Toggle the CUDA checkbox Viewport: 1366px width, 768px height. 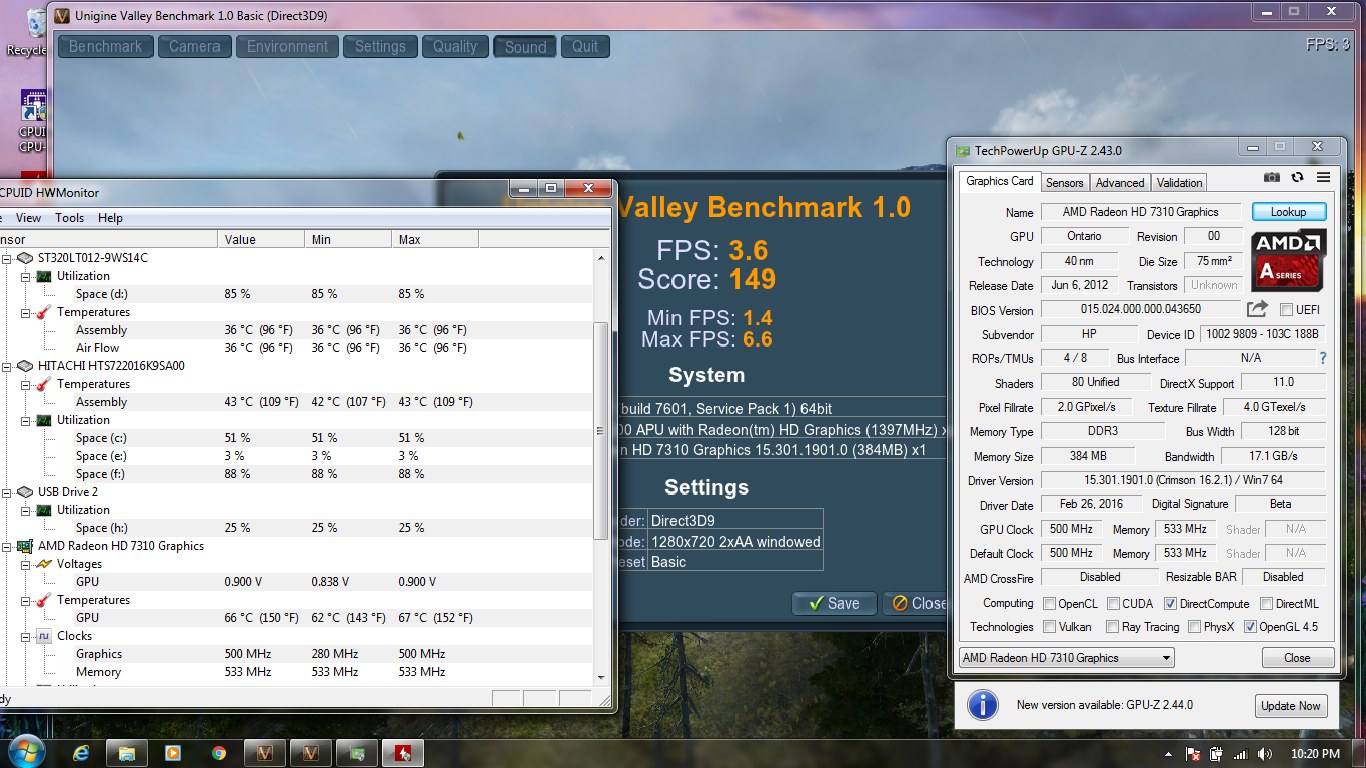click(x=1113, y=603)
